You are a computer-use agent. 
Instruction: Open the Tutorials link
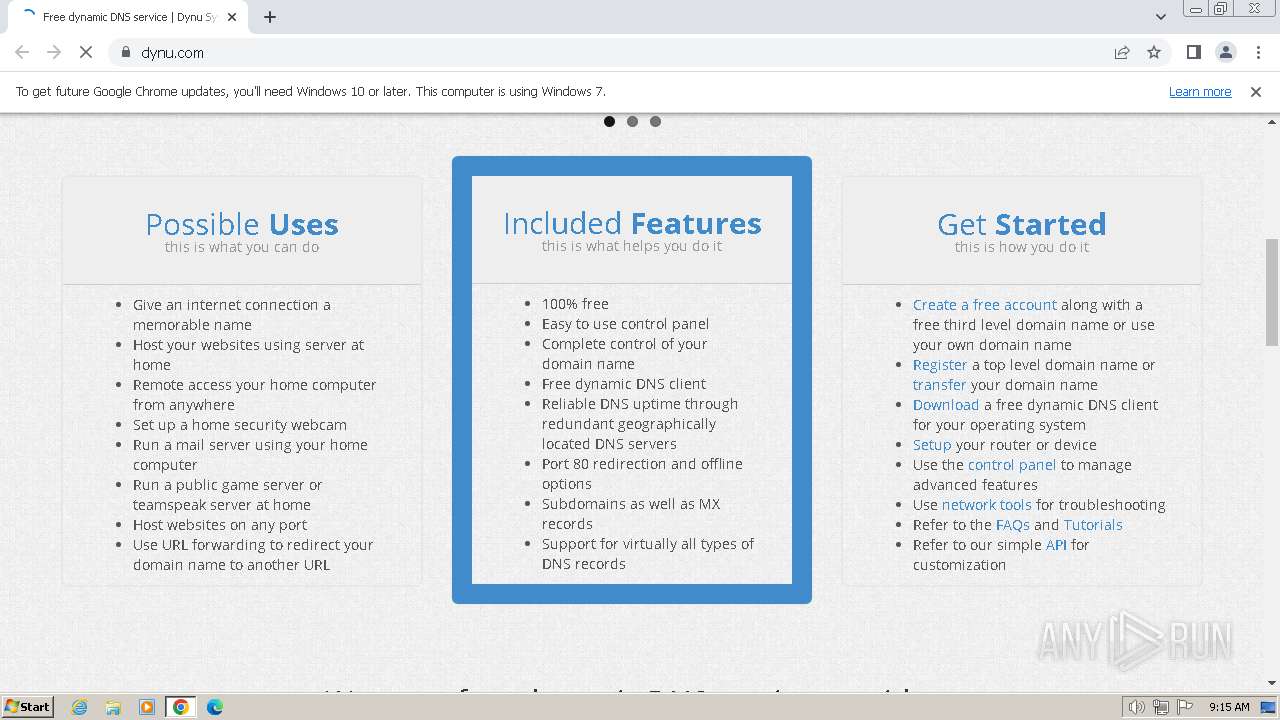coord(1093,525)
